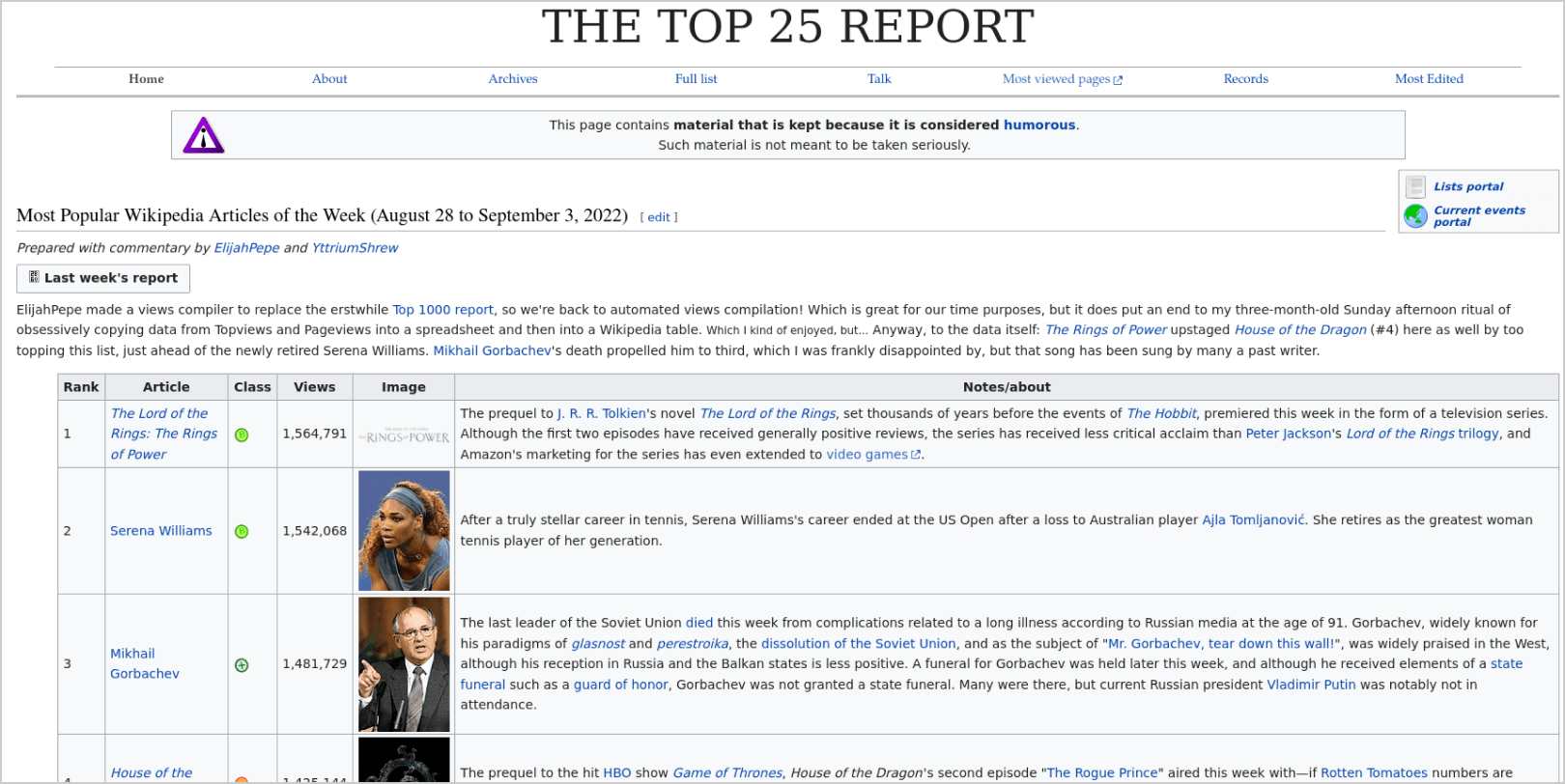The width and height of the screenshot is (1565, 784).
Task: Click the class icon in Mikhail Gorbachev row
Action: [242, 664]
